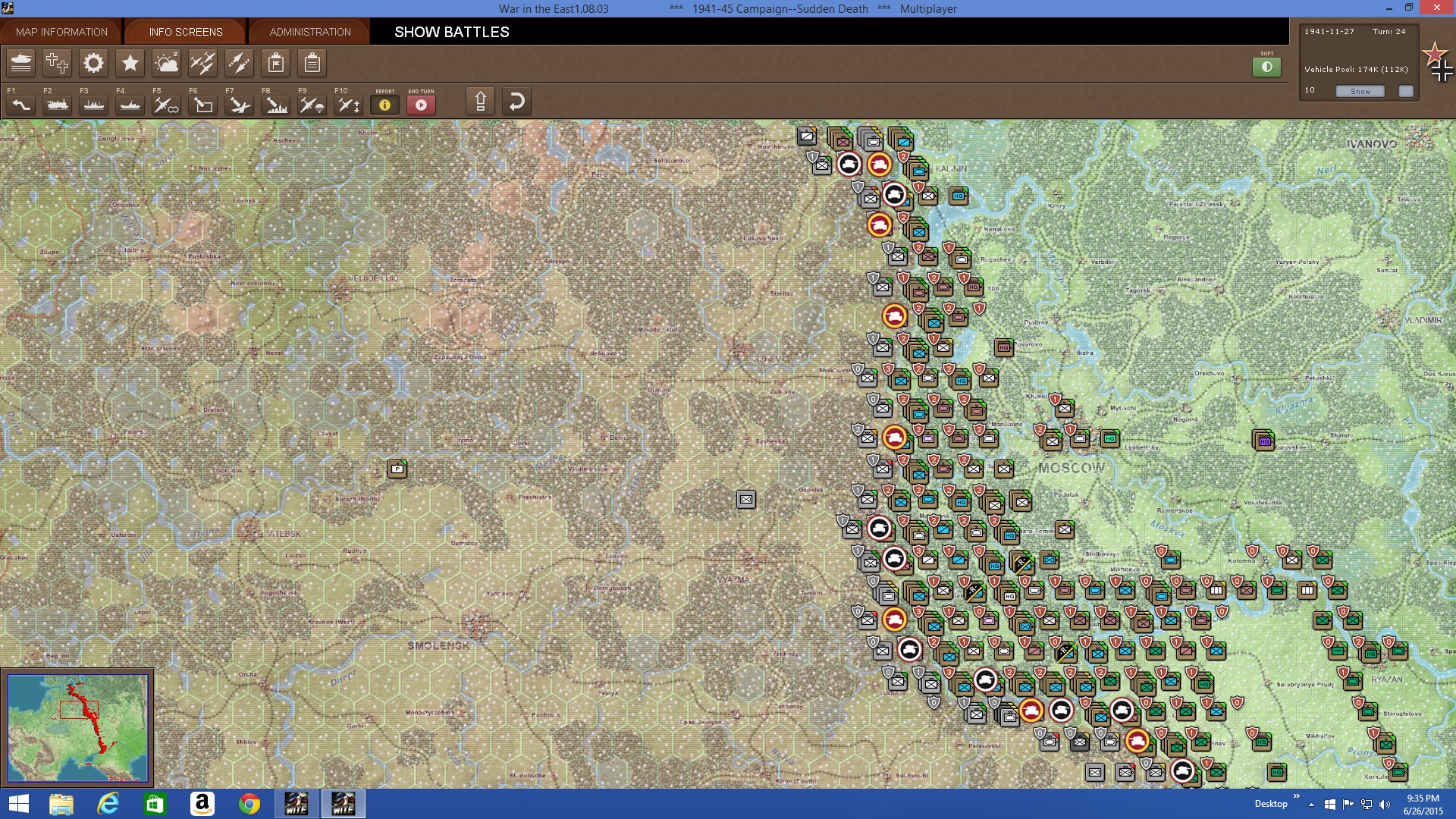Open the Amazon taskbar icon
This screenshot has width=1456, height=819.
pyautogui.click(x=202, y=804)
